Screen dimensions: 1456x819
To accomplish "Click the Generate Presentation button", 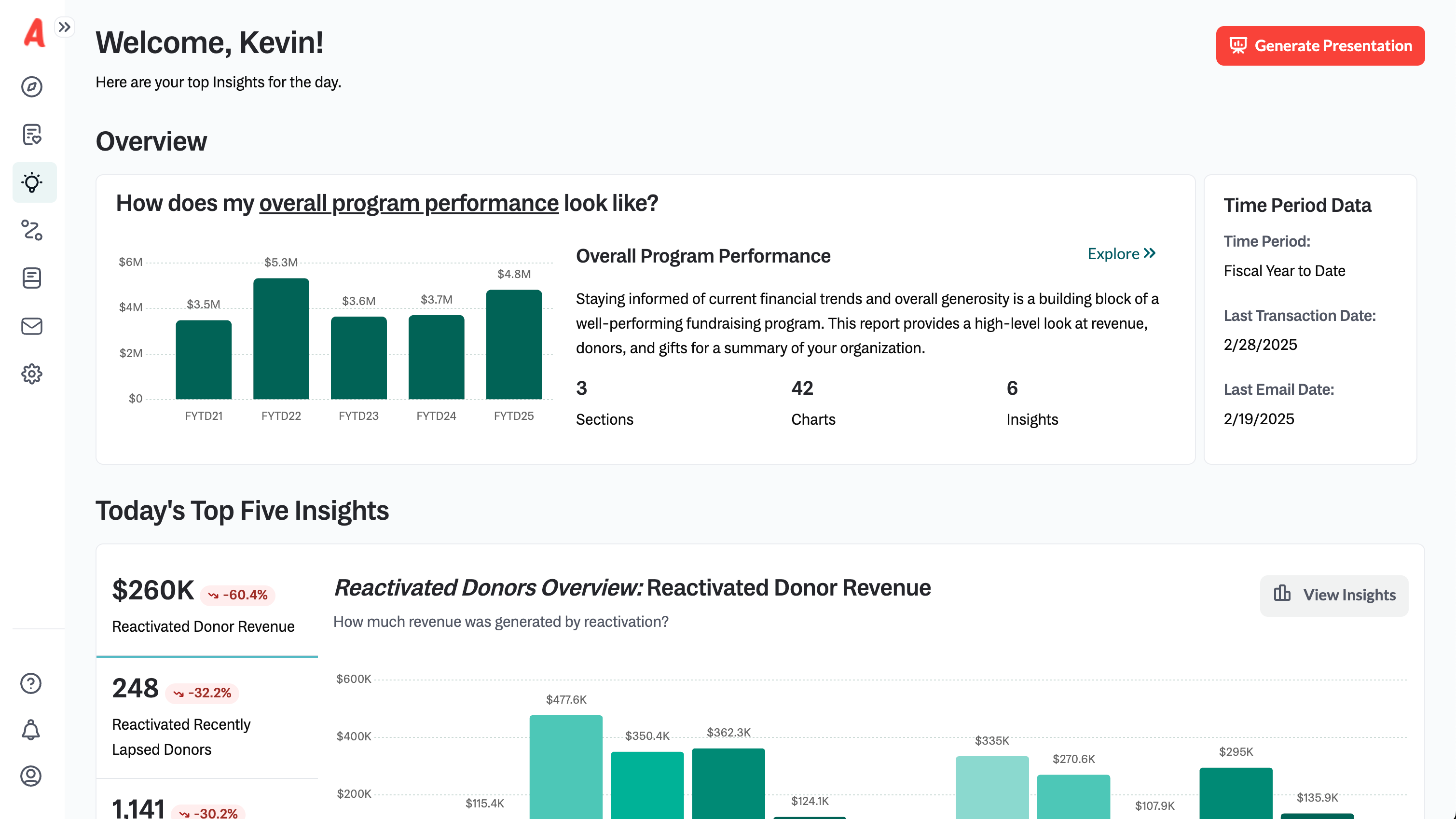I will coord(1320,46).
